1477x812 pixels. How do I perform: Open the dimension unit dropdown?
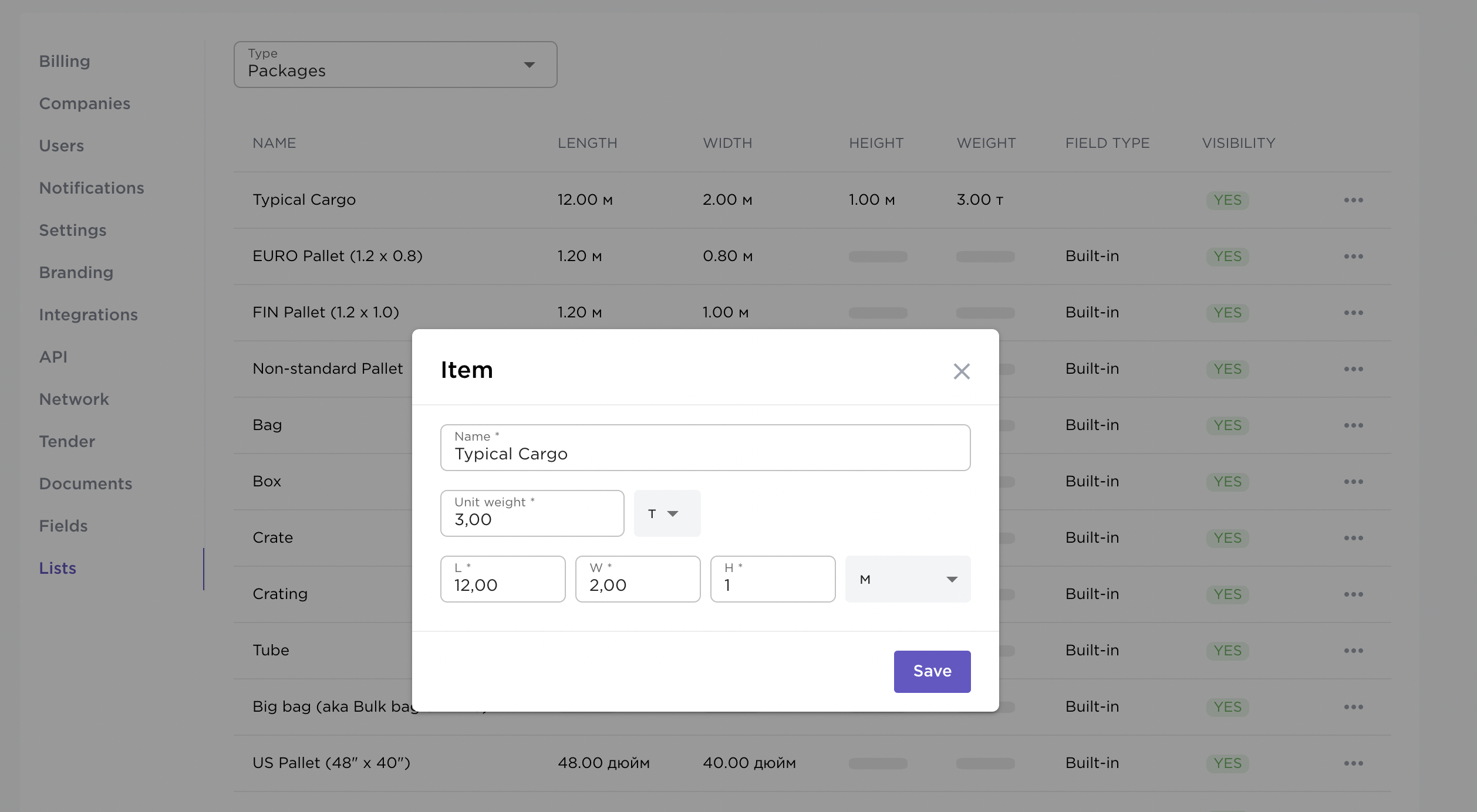pyautogui.click(x=908, y=578)
